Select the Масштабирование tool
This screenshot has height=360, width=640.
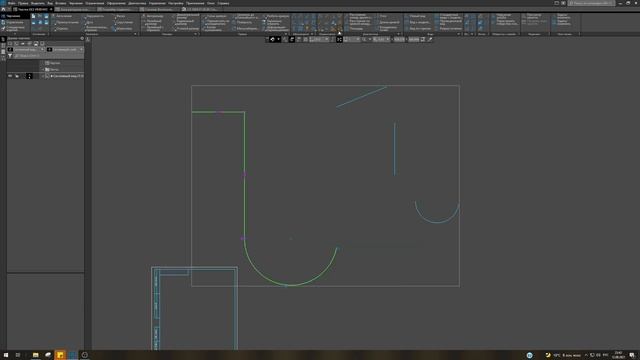tap(246, 29)
